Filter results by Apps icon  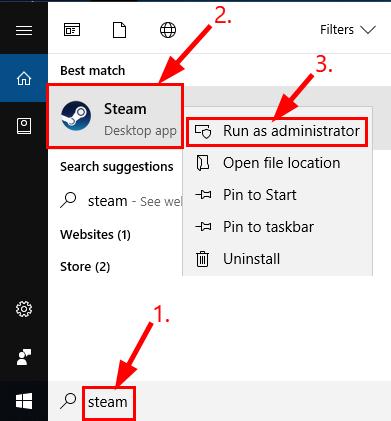pos(72,30)
